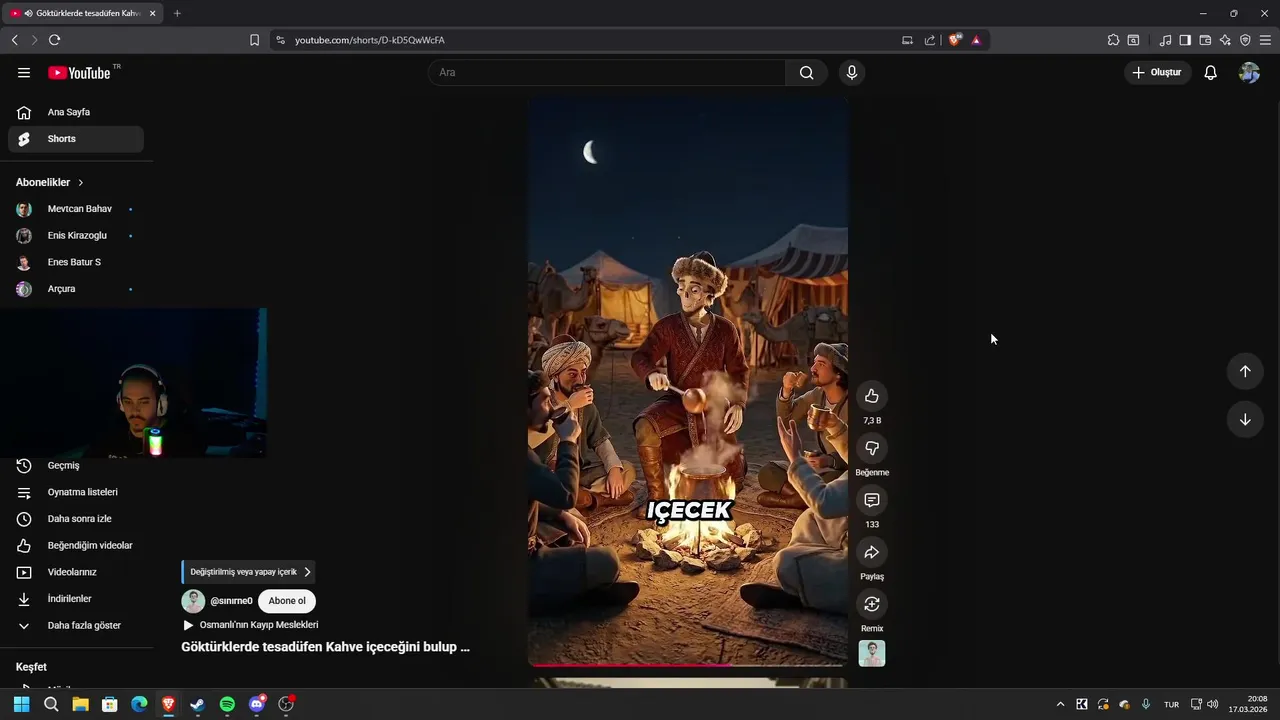Open YouTube notifications bell
This screenshot has height=720, width=1280.
[x=1210, y=72]
